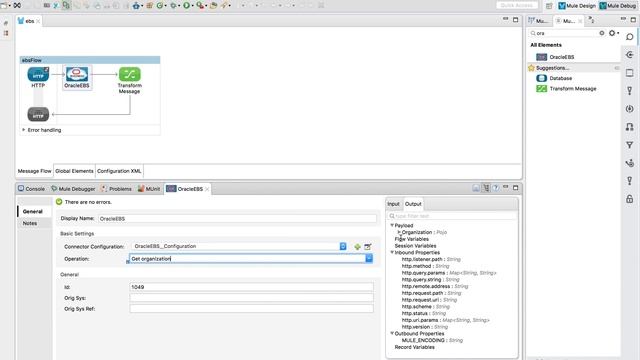640x360 pixels.
Task: Switch to Mule Debug perspective
Action: pyautogui.click(x=618, y=6)
